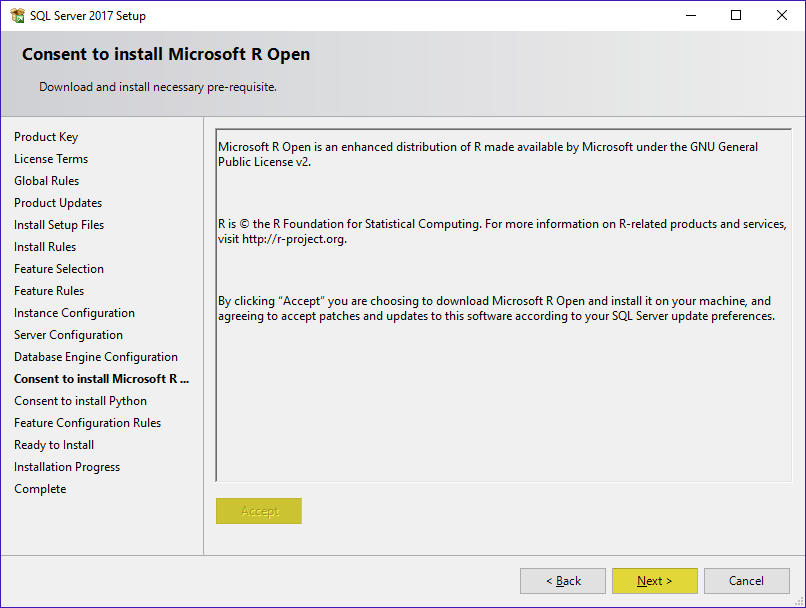The image size is (806, 608).
Task: Maximize the setup window
Action: pos(736,15)
